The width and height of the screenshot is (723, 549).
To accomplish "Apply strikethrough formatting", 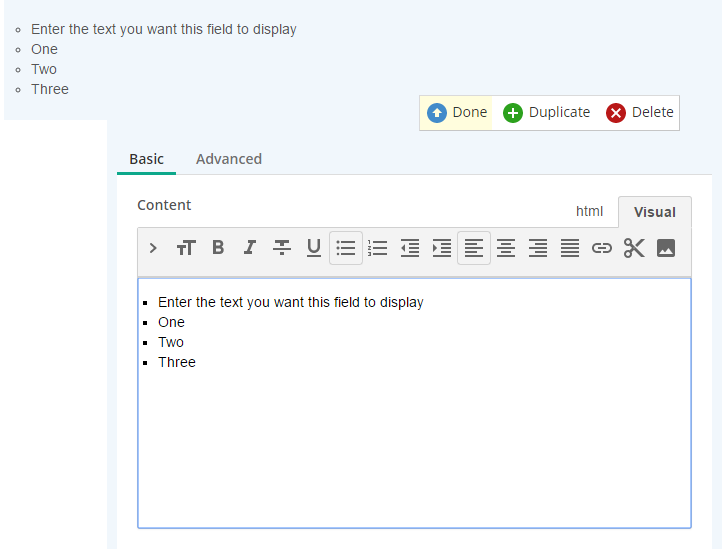I will pos(282,248).
